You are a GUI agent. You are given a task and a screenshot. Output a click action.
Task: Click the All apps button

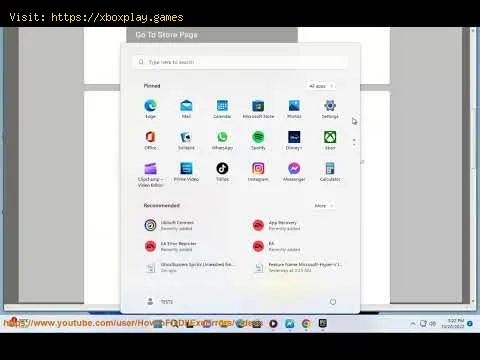[321, 86]
